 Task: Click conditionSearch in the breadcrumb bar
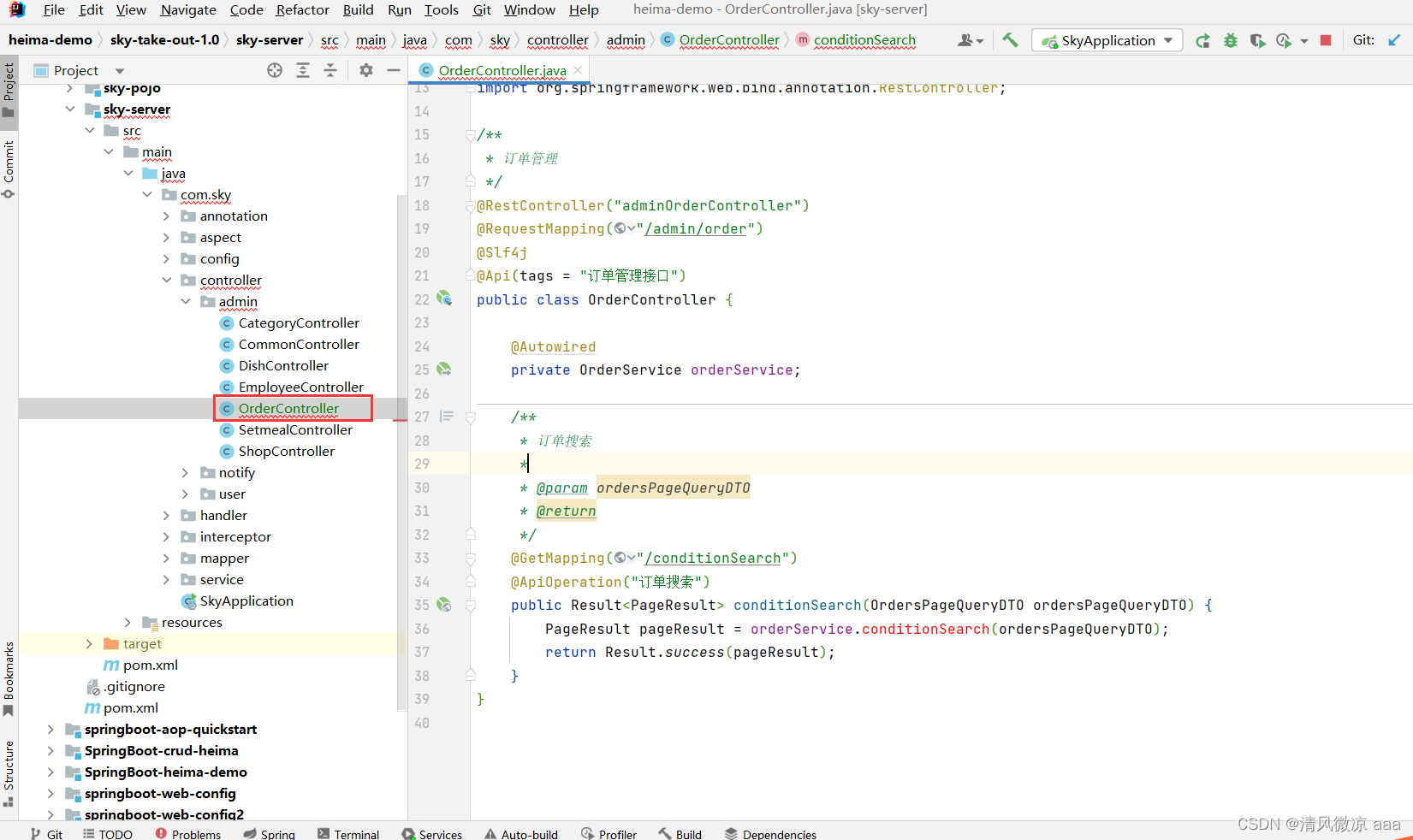pos(864,40)
